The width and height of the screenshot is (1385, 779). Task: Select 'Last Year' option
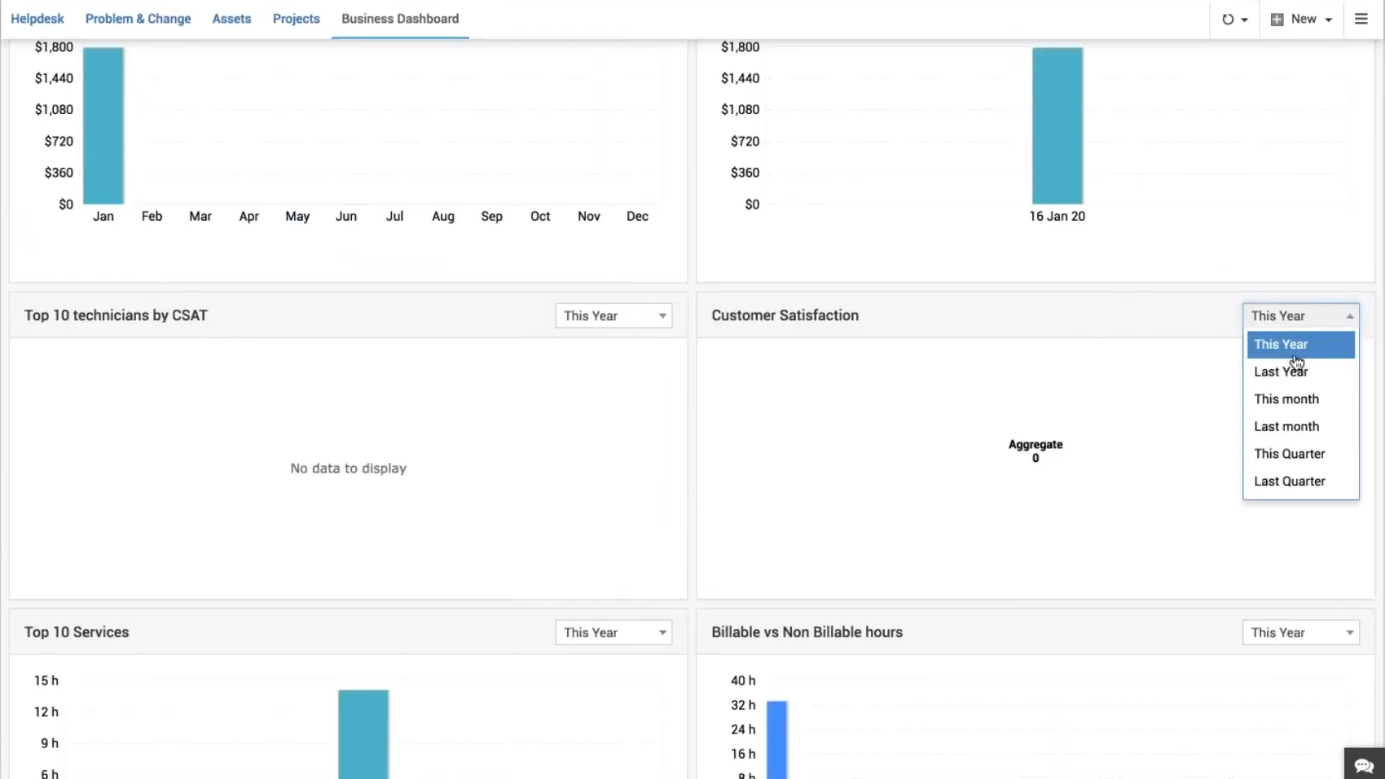[1281, 372]
